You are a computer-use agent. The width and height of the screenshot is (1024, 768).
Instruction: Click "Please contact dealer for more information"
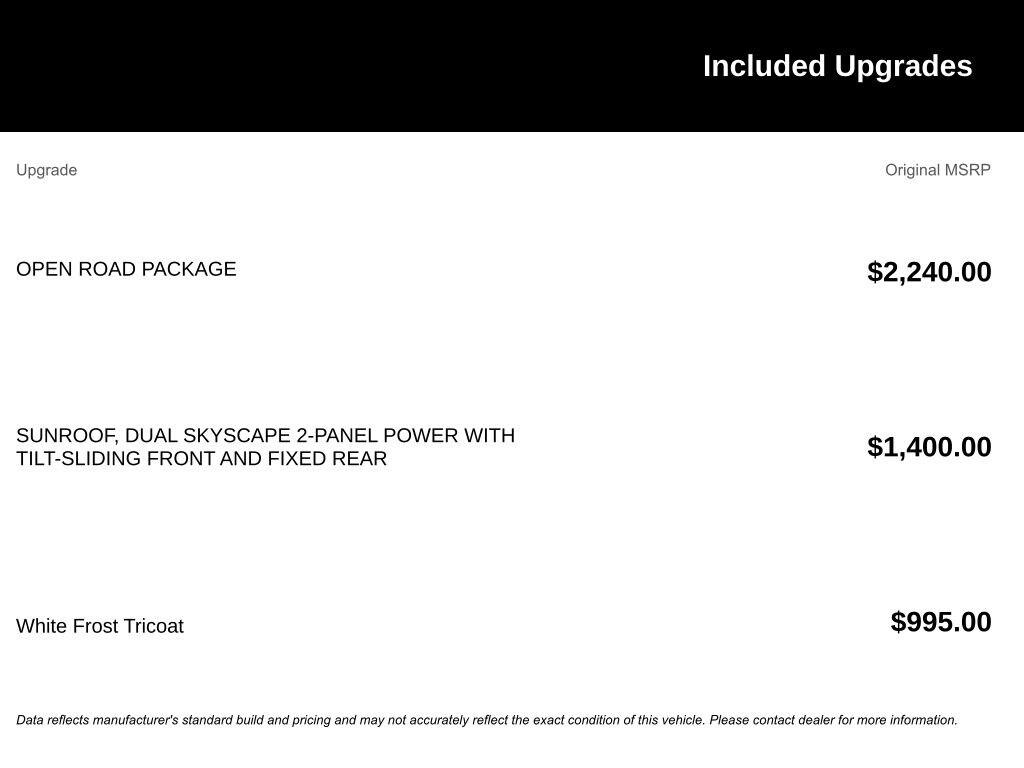[x=833, y=720]
